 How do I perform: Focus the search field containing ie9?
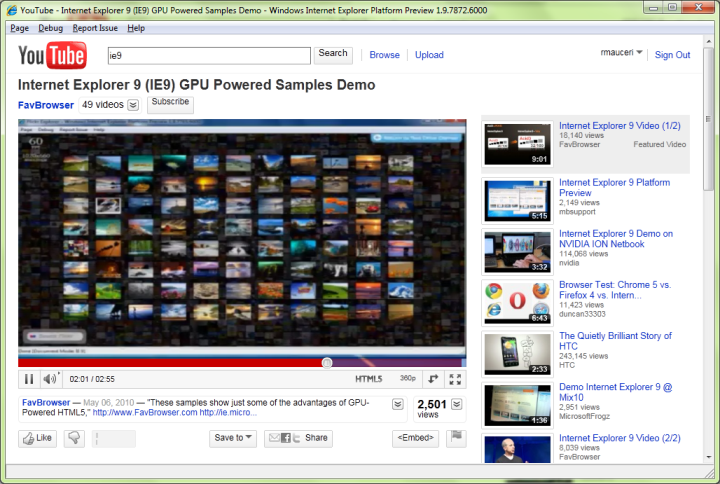[x=209, y=56]
